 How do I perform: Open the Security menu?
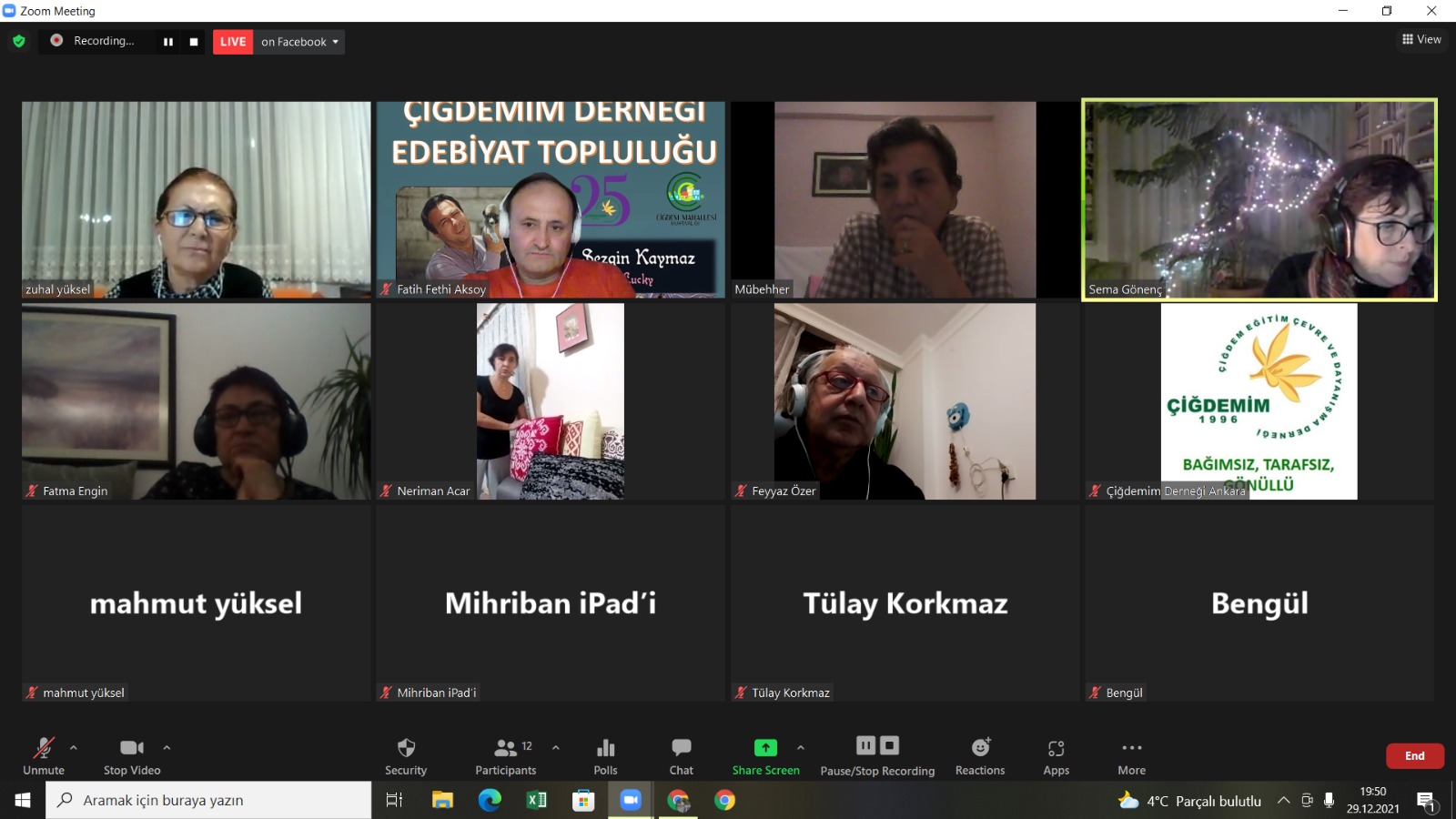point(406,756)
